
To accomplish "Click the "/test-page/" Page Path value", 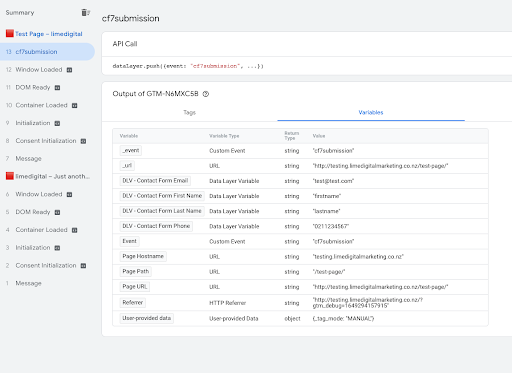I will click(329, 272).
